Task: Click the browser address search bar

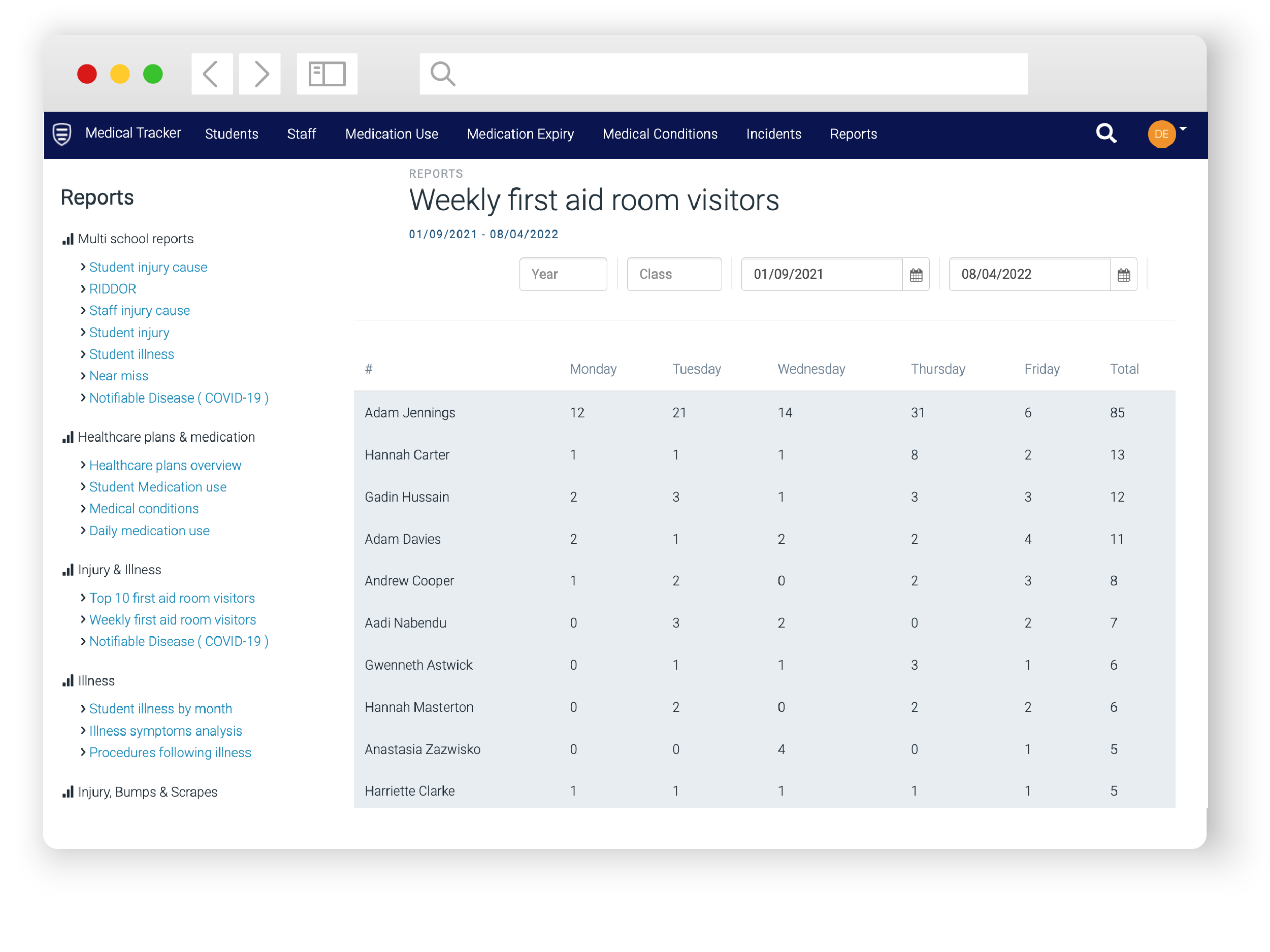Action: coord(724,74)
